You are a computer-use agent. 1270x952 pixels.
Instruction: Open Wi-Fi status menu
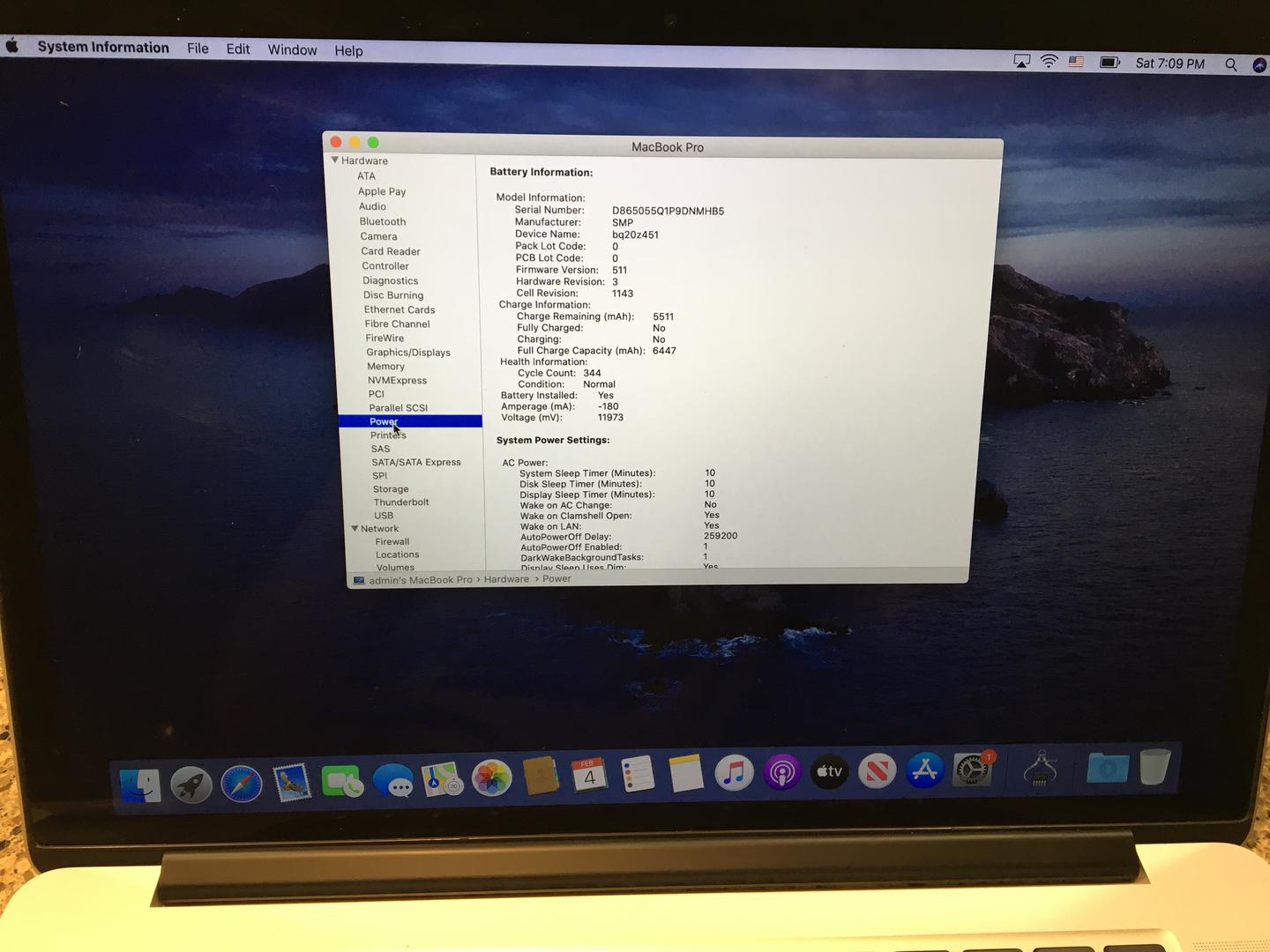click(x=1049, y=62)
